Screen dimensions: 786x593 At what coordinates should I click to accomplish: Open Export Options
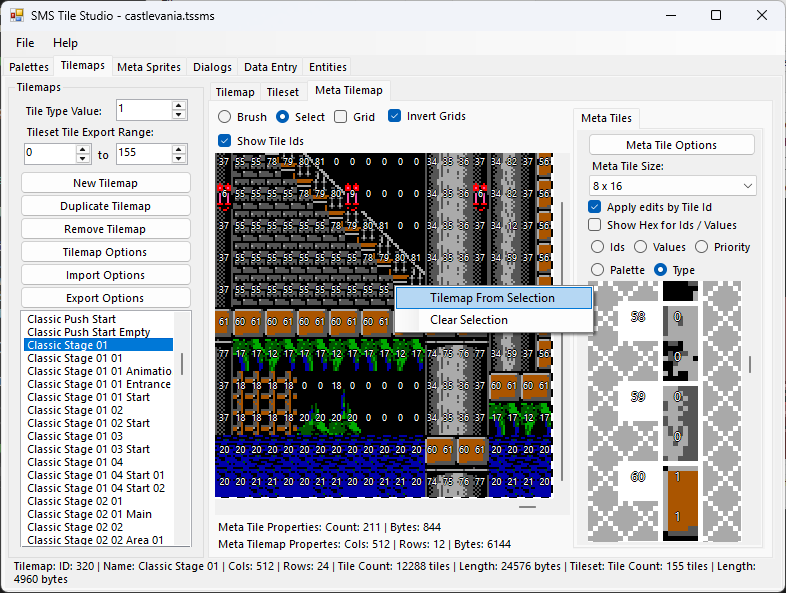coord(106,298)
